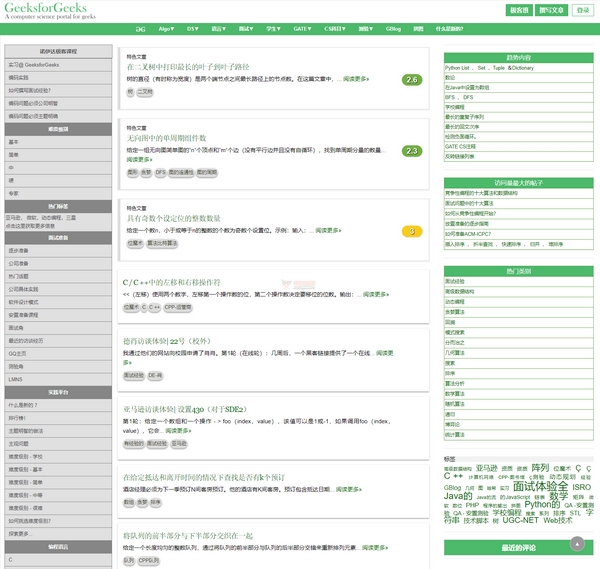Click 探索更多 in left sidebar
This screenshot has height=569, width=600.
pos(58,534)
